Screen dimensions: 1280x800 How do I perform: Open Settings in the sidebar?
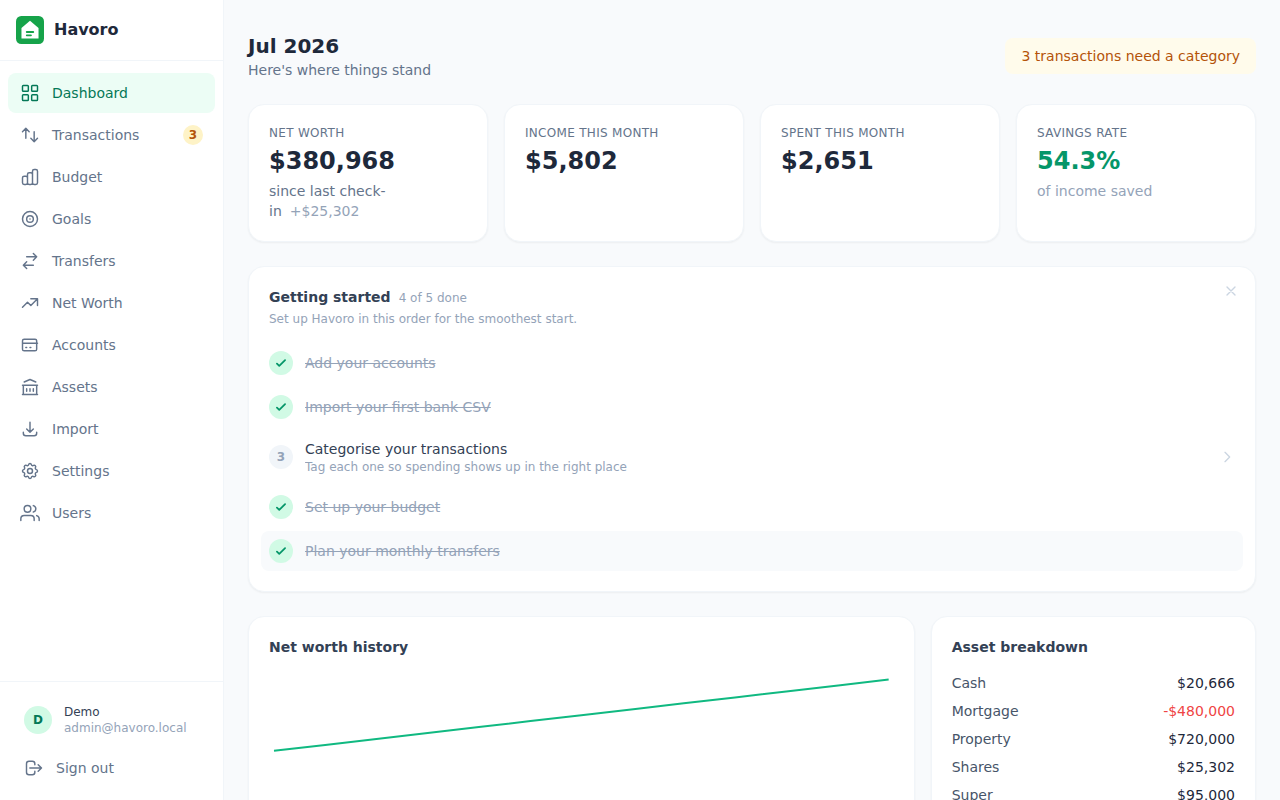coord(111,471)
